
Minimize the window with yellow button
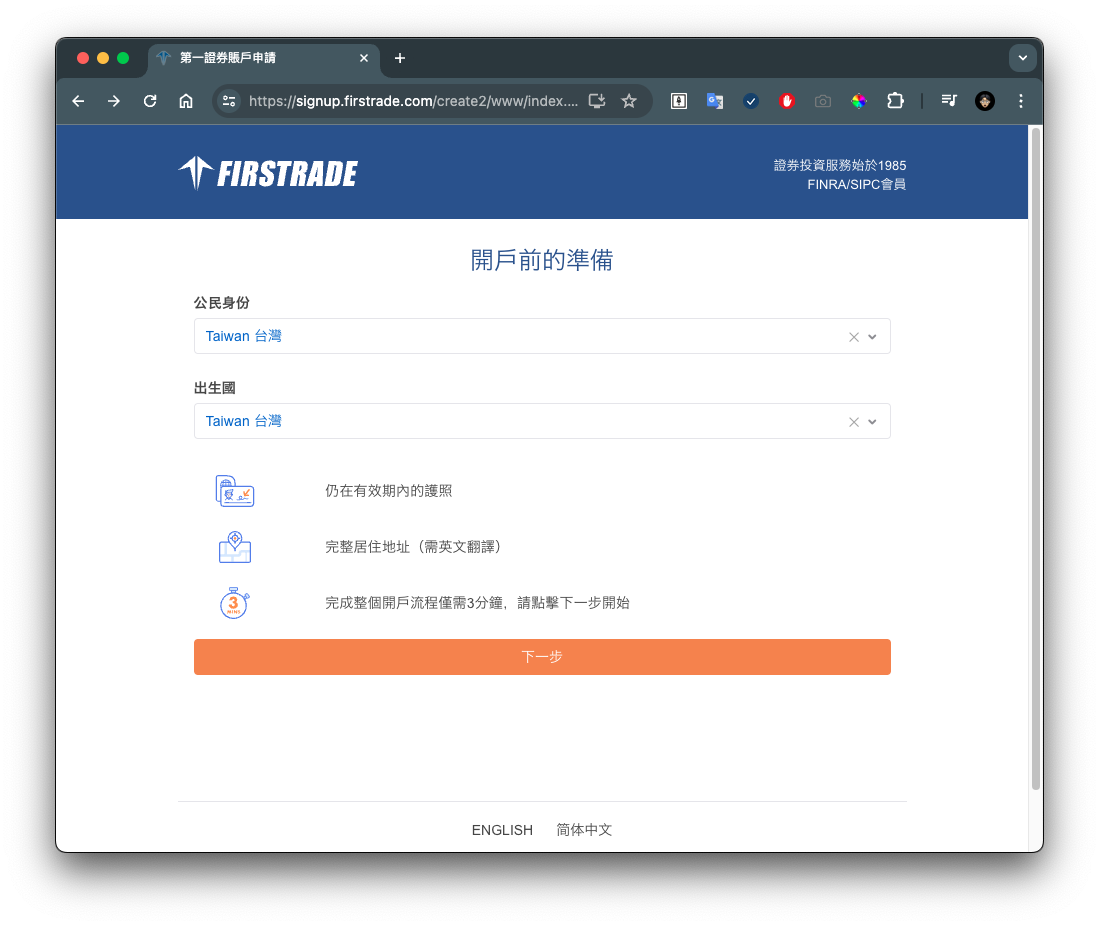coord(103,58)
